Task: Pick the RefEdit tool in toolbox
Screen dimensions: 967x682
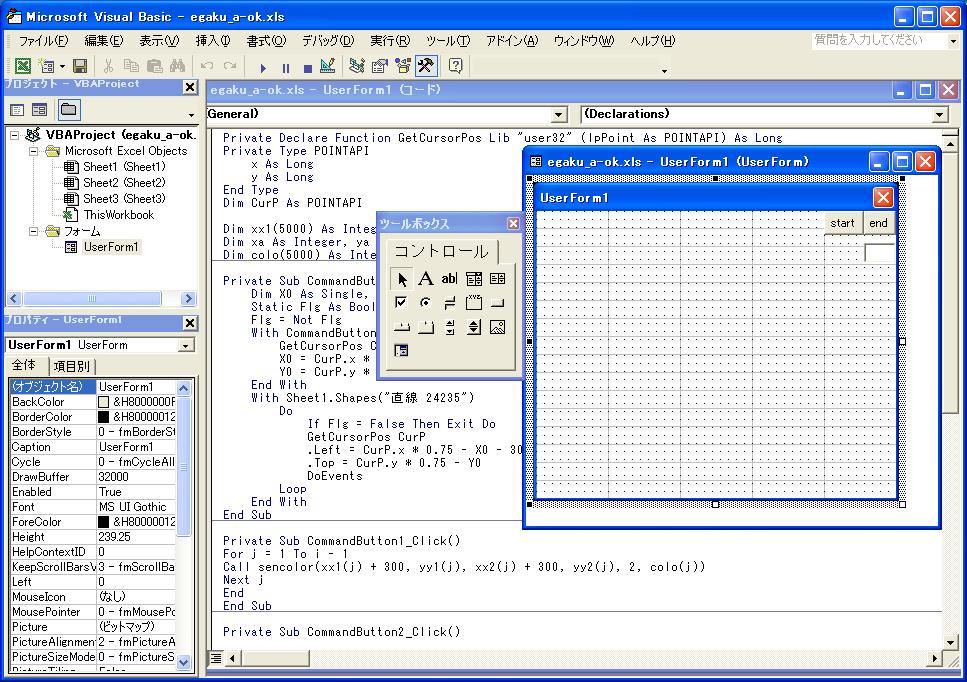Action: pyautogui.click(x=401, y=351)
